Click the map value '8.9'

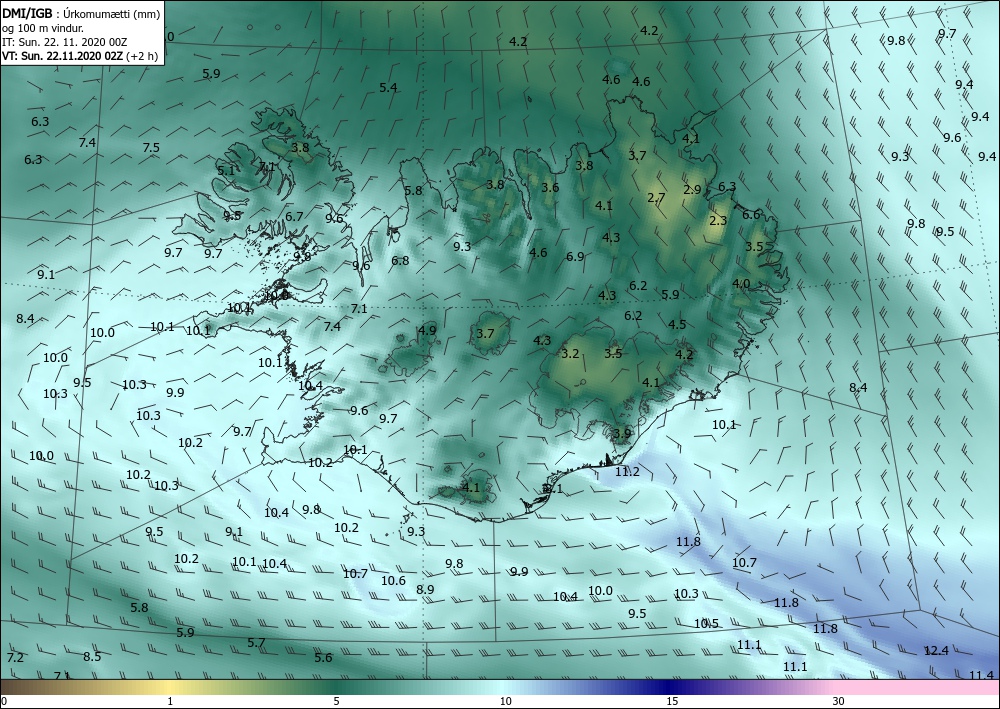click(425, 589)
